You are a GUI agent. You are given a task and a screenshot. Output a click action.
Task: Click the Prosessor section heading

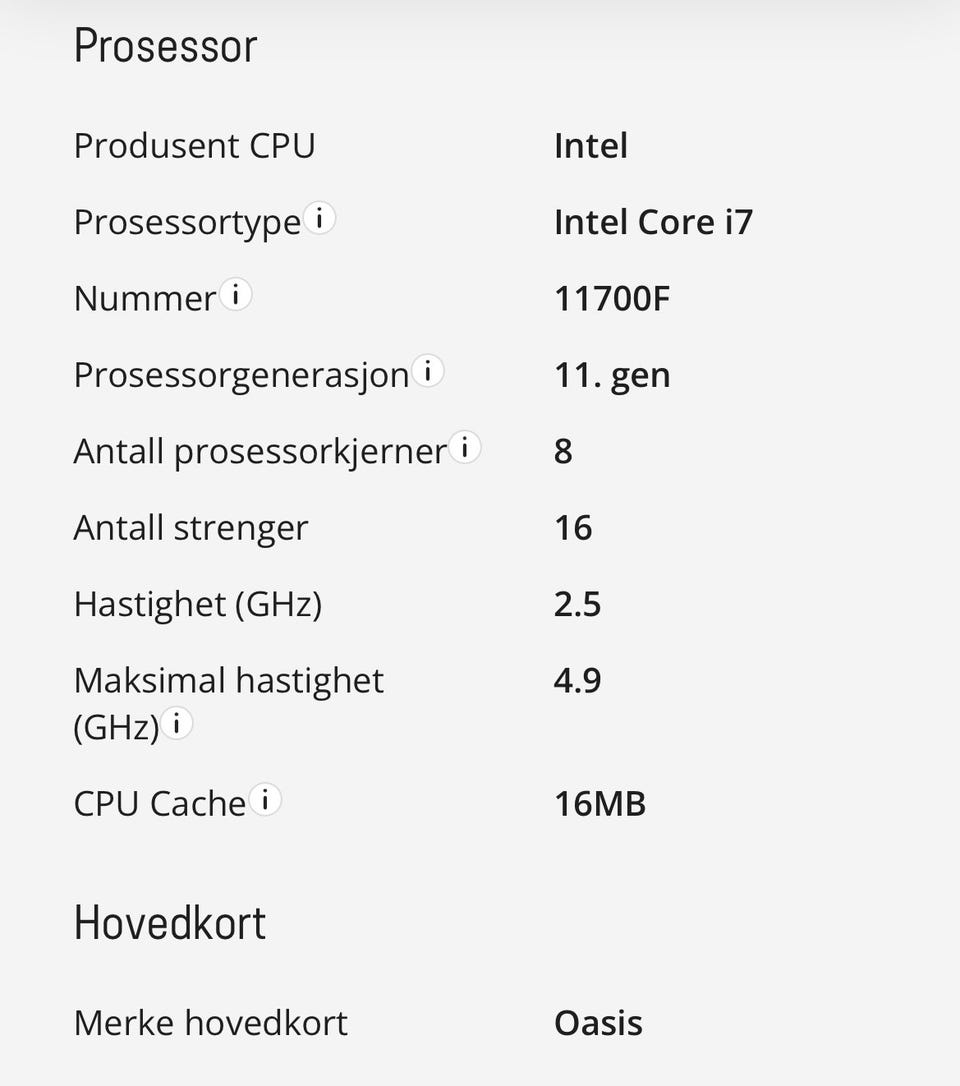tap(166, 46)
